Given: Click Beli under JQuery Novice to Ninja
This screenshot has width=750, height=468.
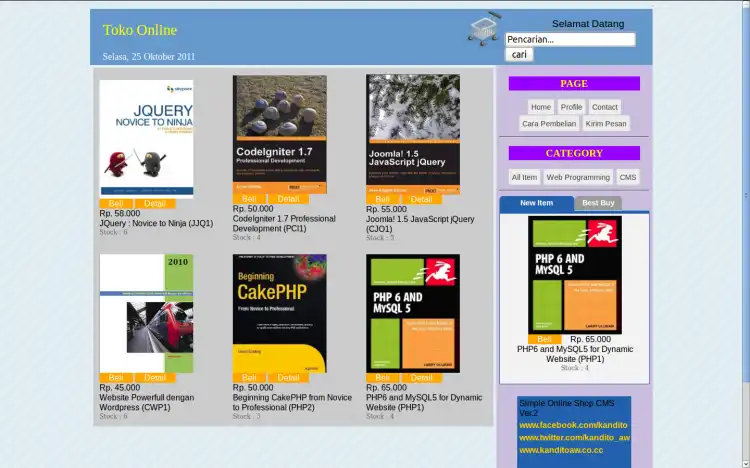Looking at the screenshot, I should [x=116, y=203].
